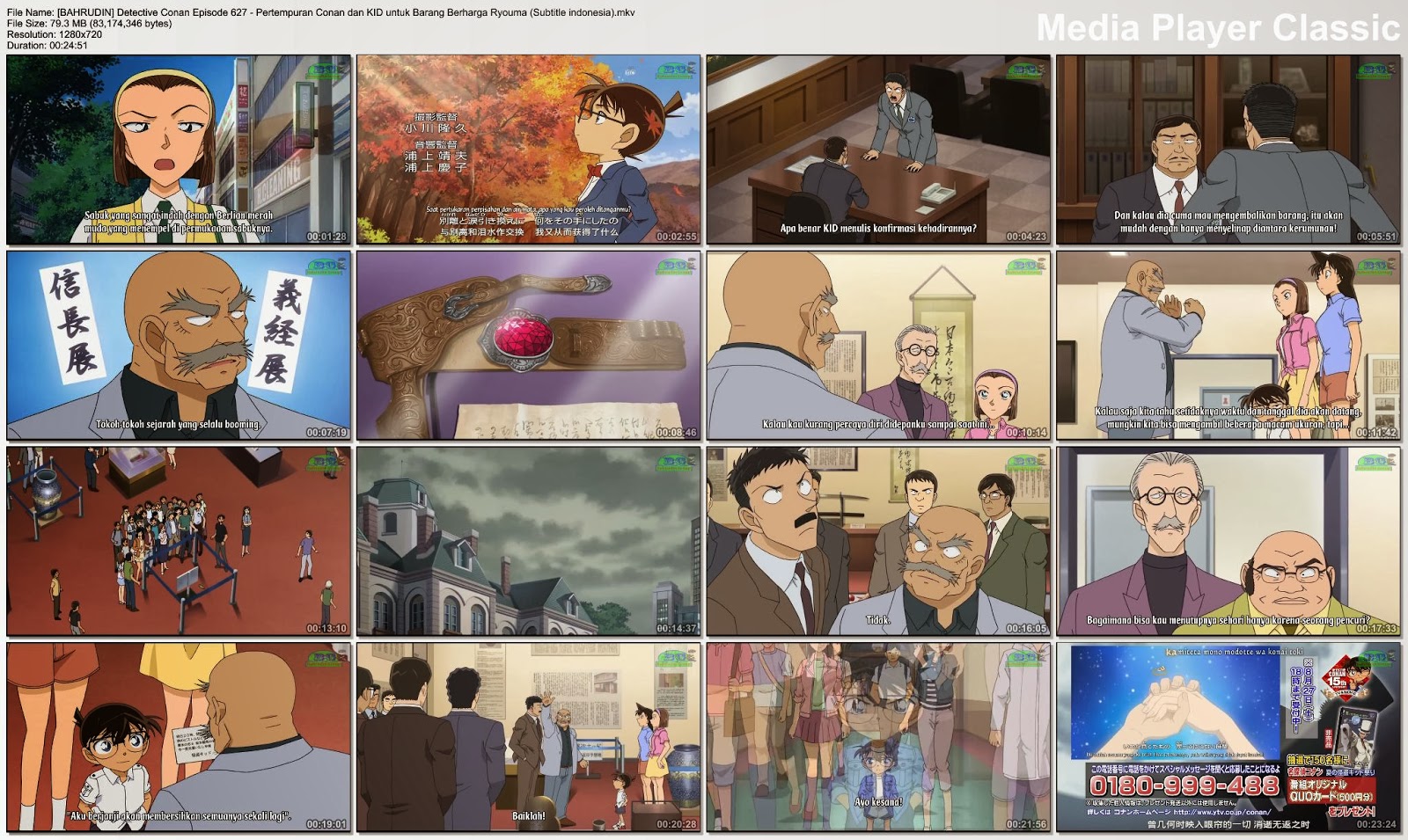This screenshot has height=840, width=1408.
Task: Click the subtitle 'Apa benar KID menulis konfirmasi kehadirannya?'
Action: pyautogui.click(x=878, y=228)
